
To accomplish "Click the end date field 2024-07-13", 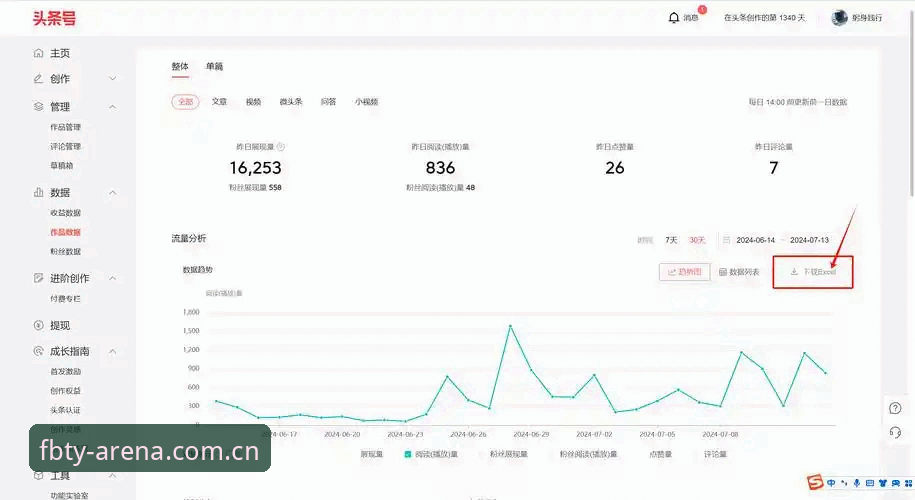I will click(x=809, y=240).
